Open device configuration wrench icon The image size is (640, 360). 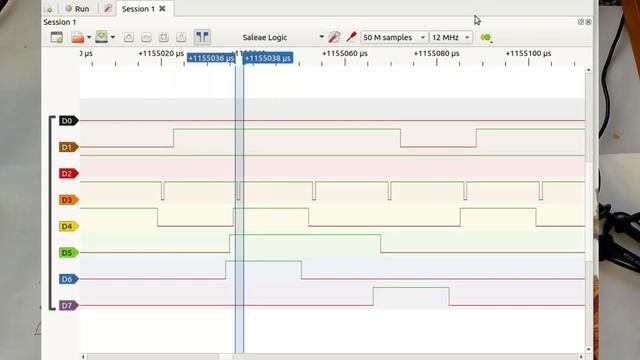click(334, 37)
